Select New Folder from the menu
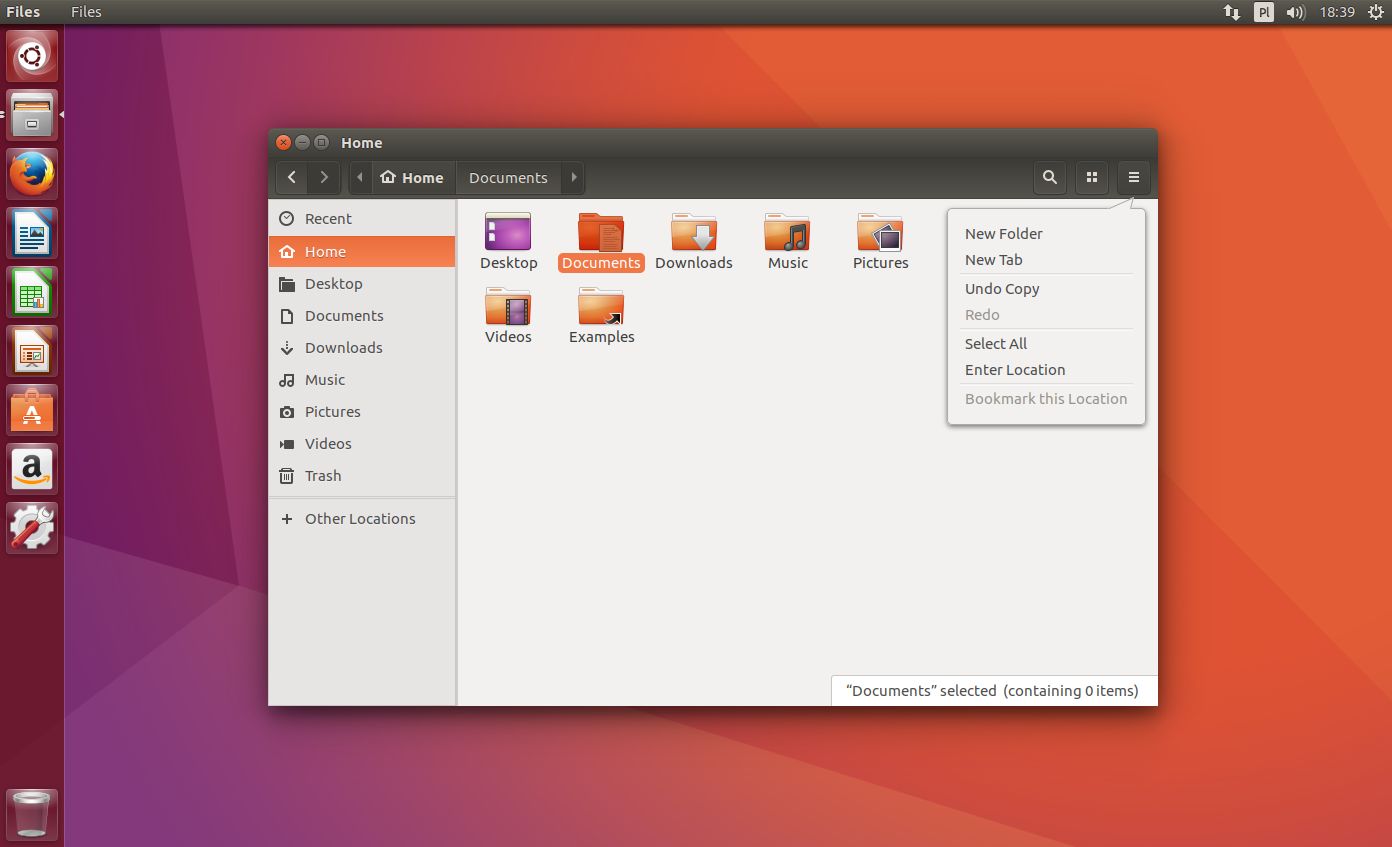The image size is (1392, 847). [1003, 234]
